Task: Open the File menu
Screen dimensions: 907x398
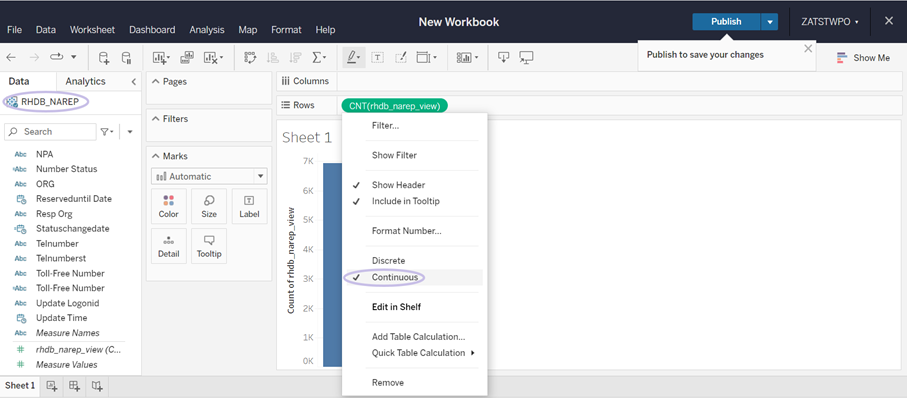Action: [14, 30]
